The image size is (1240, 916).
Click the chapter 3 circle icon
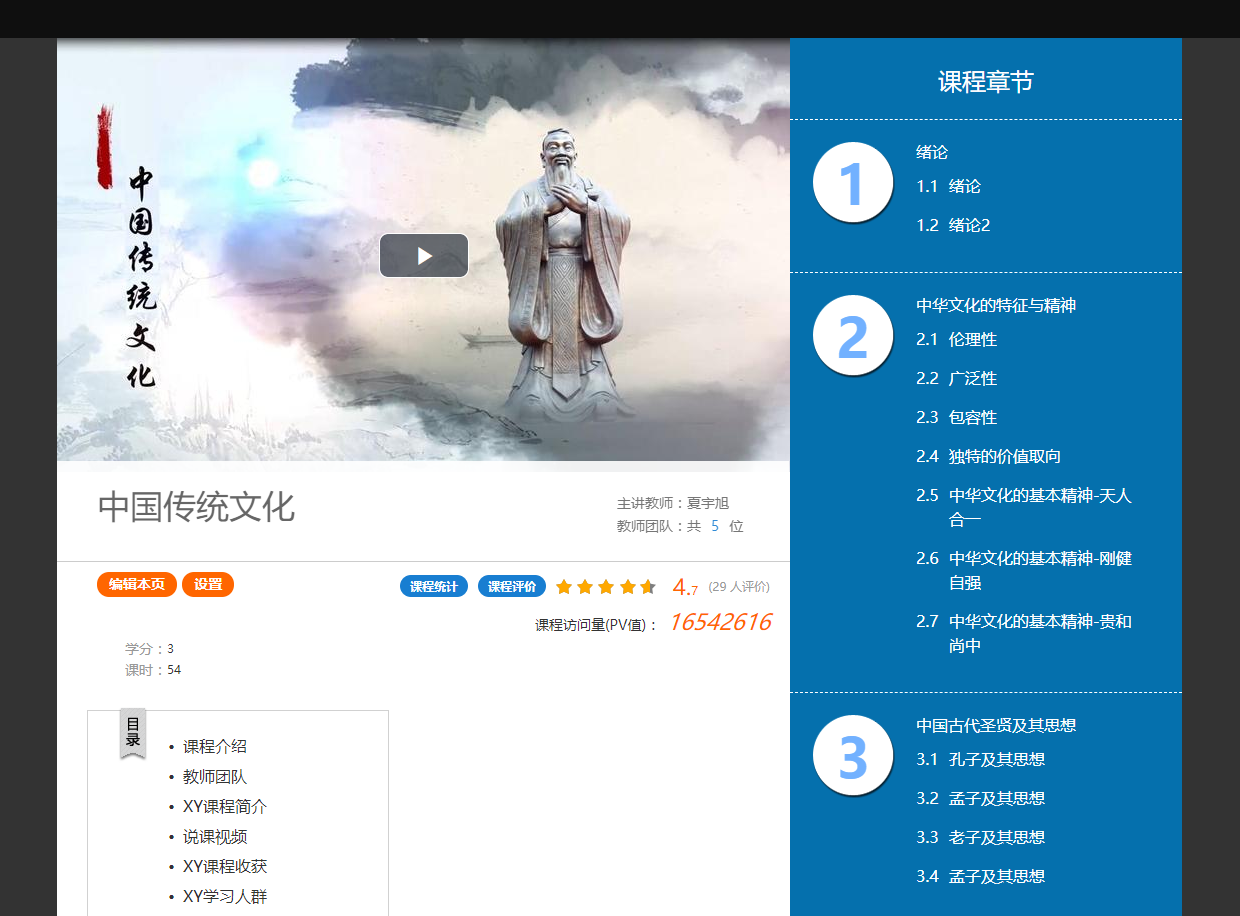tap(852, 756)
